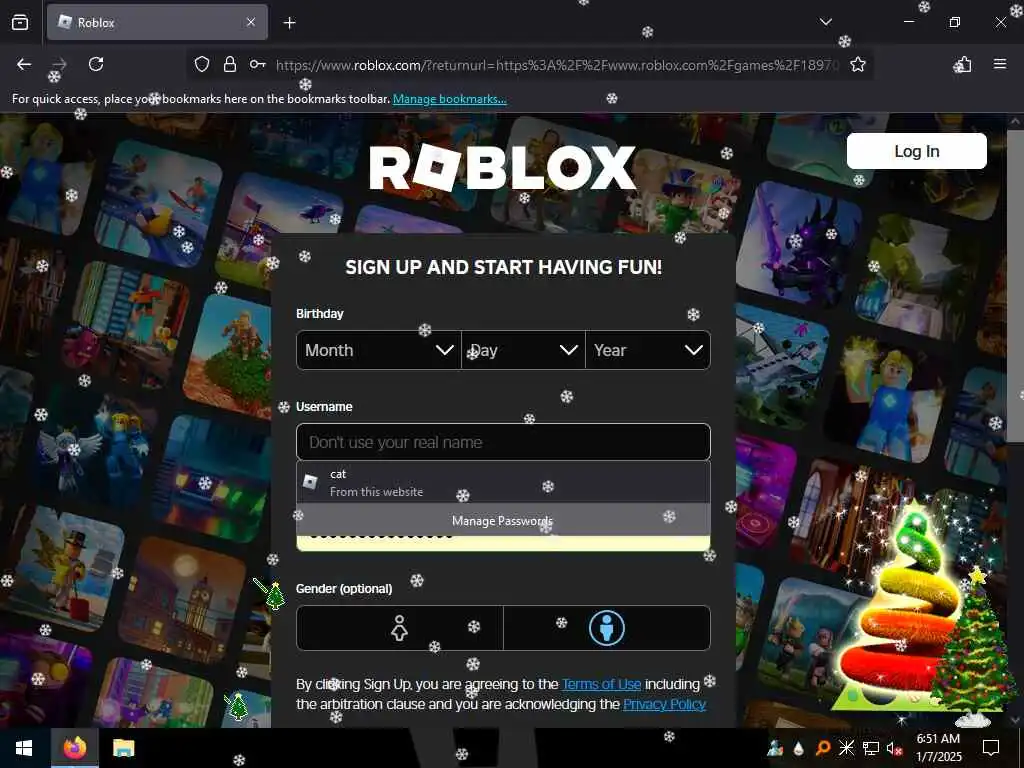View site security padlock information

click(x=229, y=64)
